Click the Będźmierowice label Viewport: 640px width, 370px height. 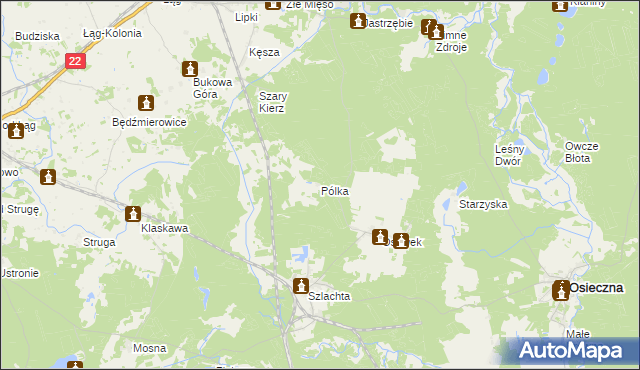[x=149, y=122]
